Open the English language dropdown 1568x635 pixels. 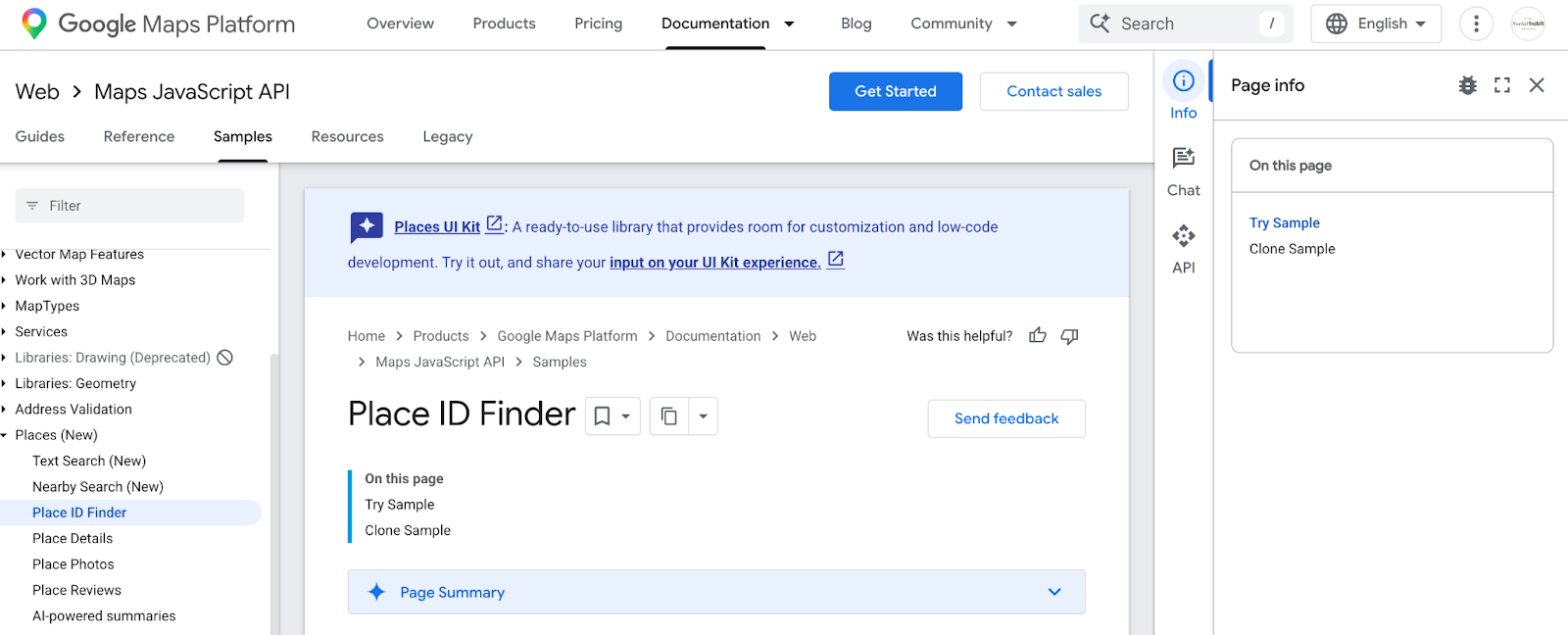tap(1376, 24)
